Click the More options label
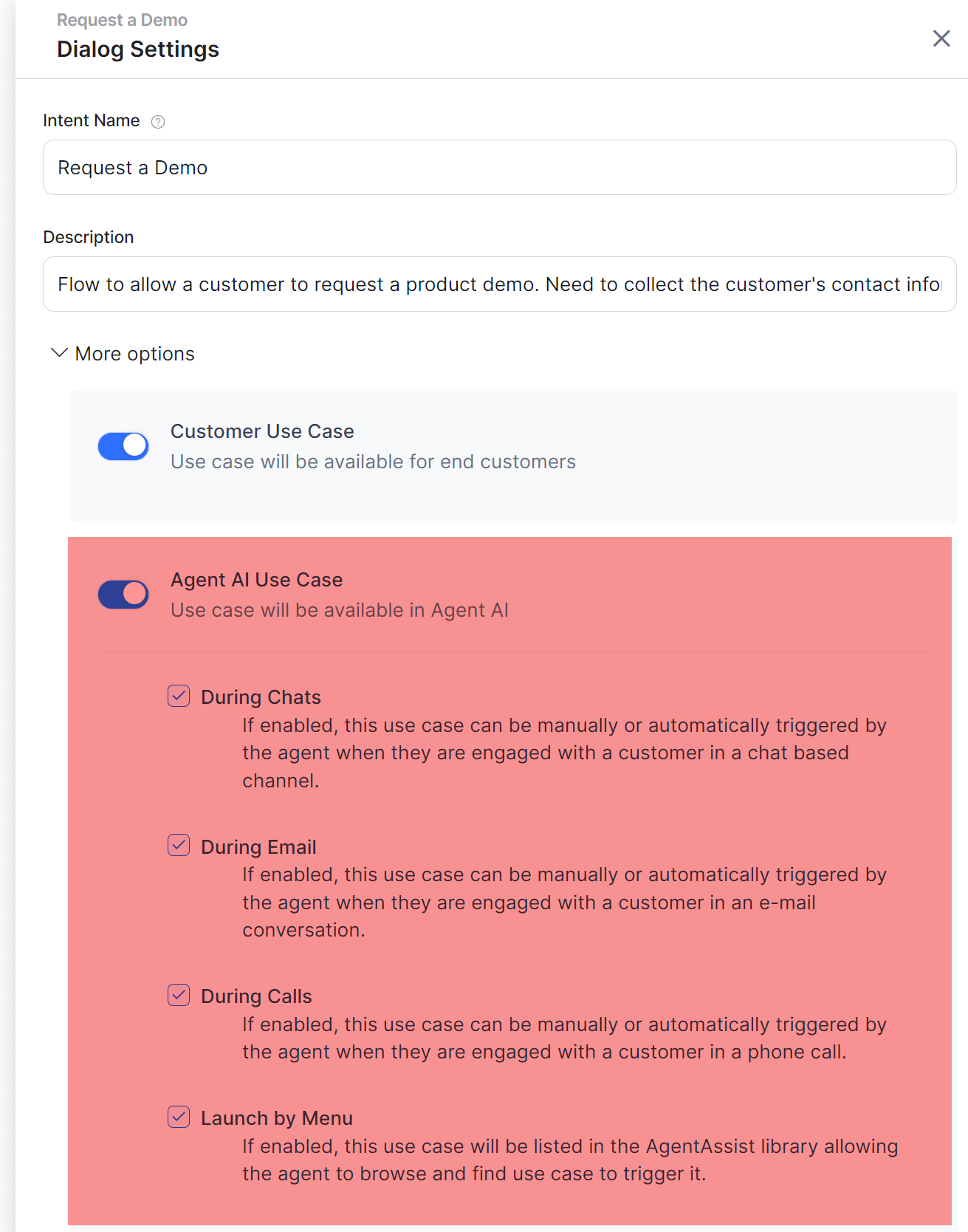968x1232 pixels. point(134,354)
